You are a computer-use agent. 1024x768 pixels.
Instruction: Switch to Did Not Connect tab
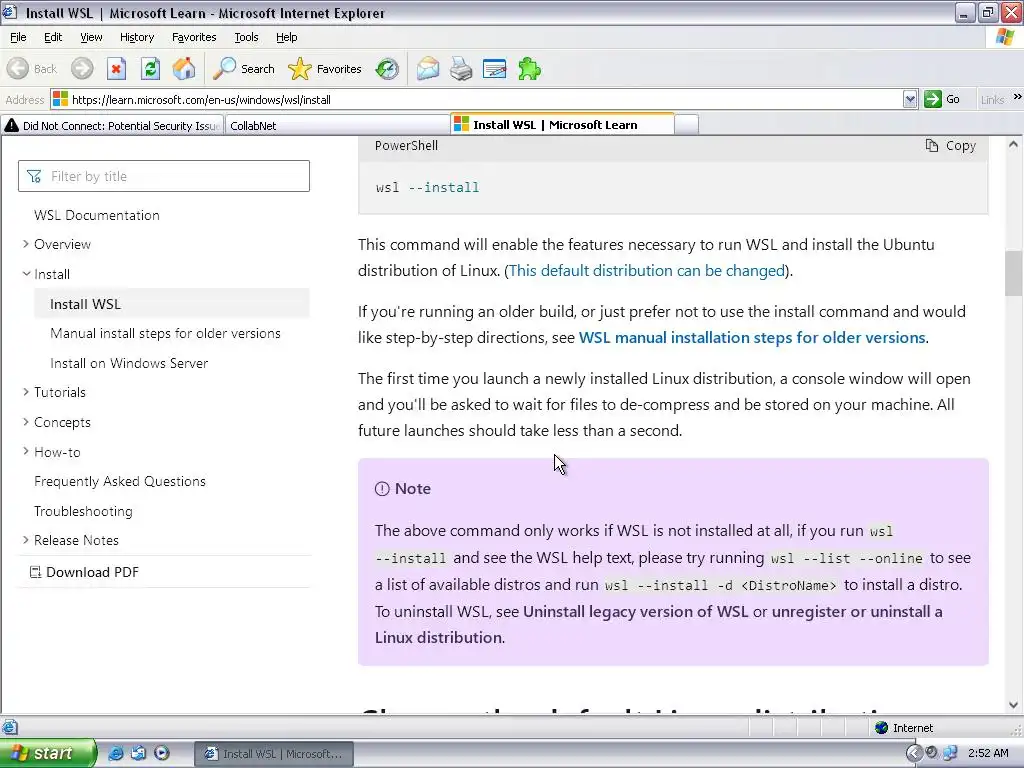(x=112, y=125)
